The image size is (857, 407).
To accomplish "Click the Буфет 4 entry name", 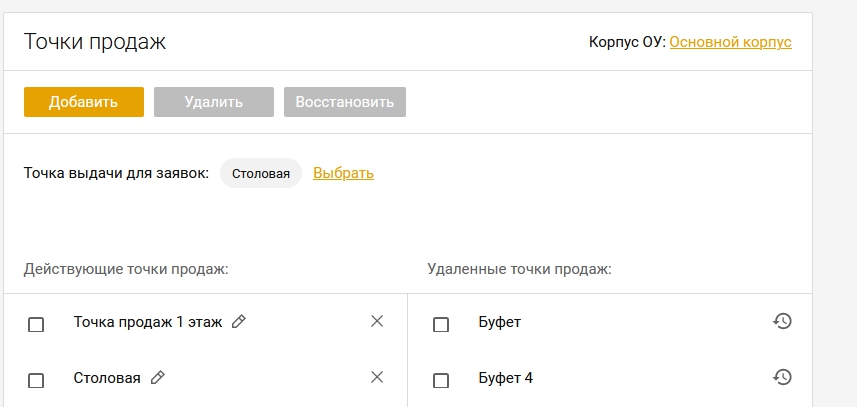I will click(x=506, y=378).
